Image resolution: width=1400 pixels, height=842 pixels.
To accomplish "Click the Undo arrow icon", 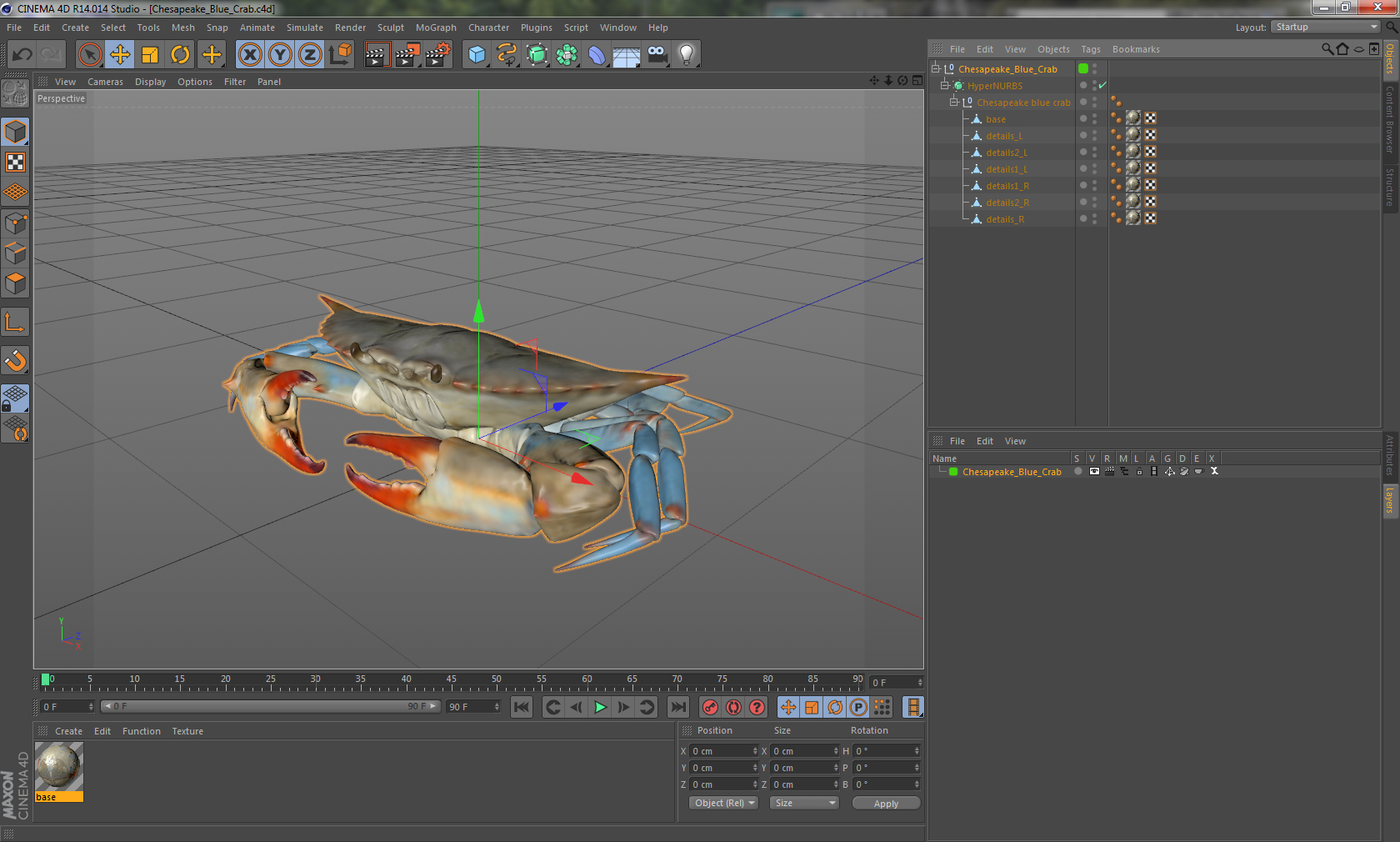I will coord(22,55).
